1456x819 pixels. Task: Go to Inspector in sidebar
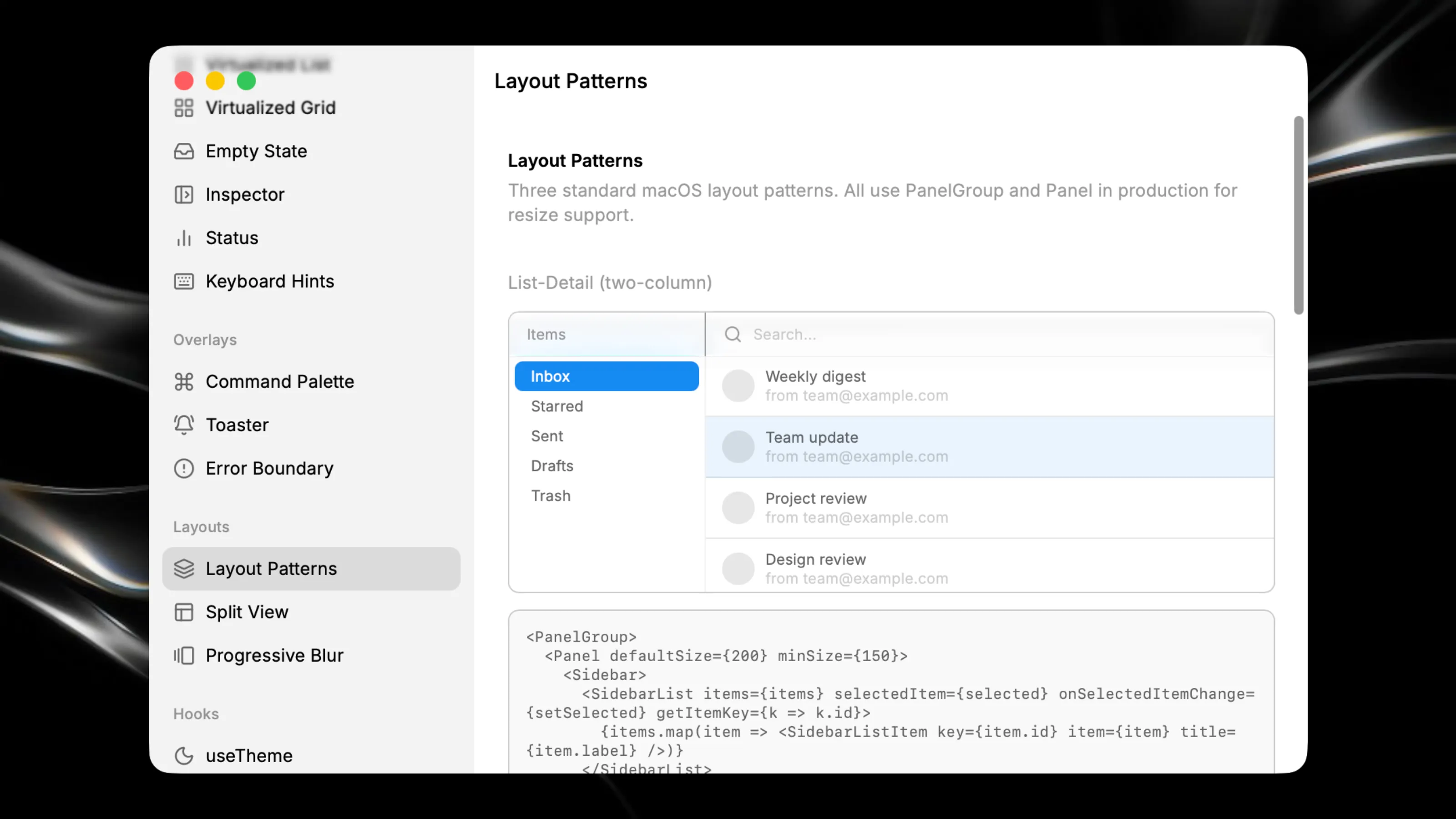click(x=311, y=194)
